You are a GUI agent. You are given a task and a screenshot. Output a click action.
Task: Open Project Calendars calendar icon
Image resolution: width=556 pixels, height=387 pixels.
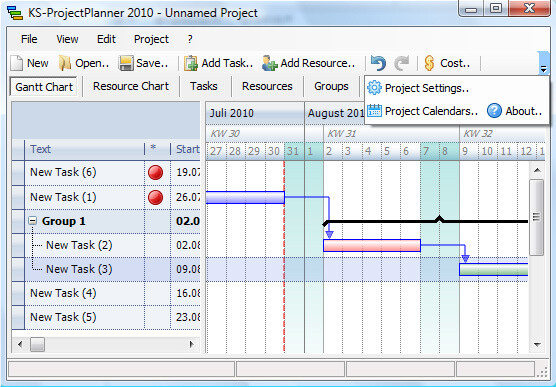click(374, 111)
